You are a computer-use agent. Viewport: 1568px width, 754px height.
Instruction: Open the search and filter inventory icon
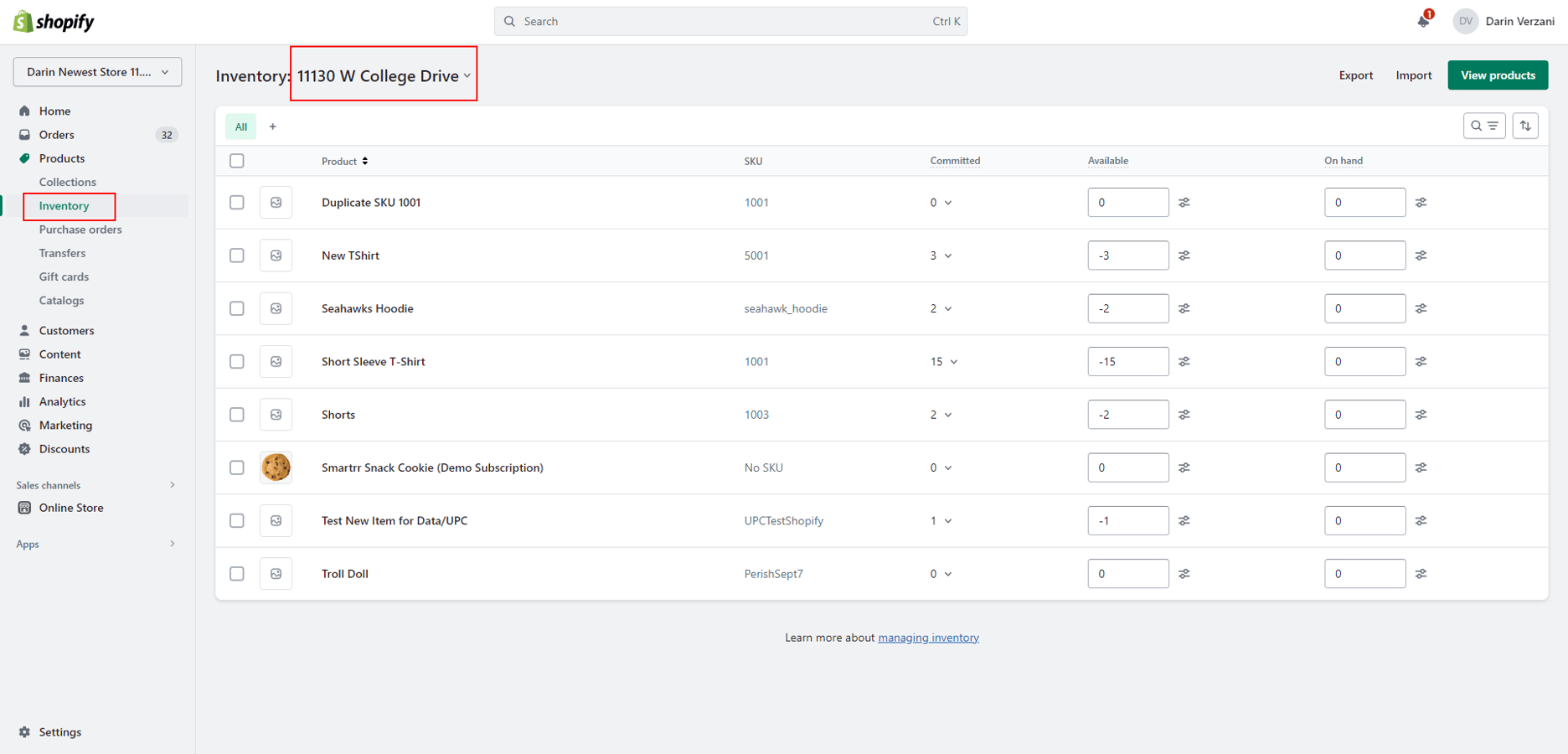pyautogui.click(x=1484, y=126)
